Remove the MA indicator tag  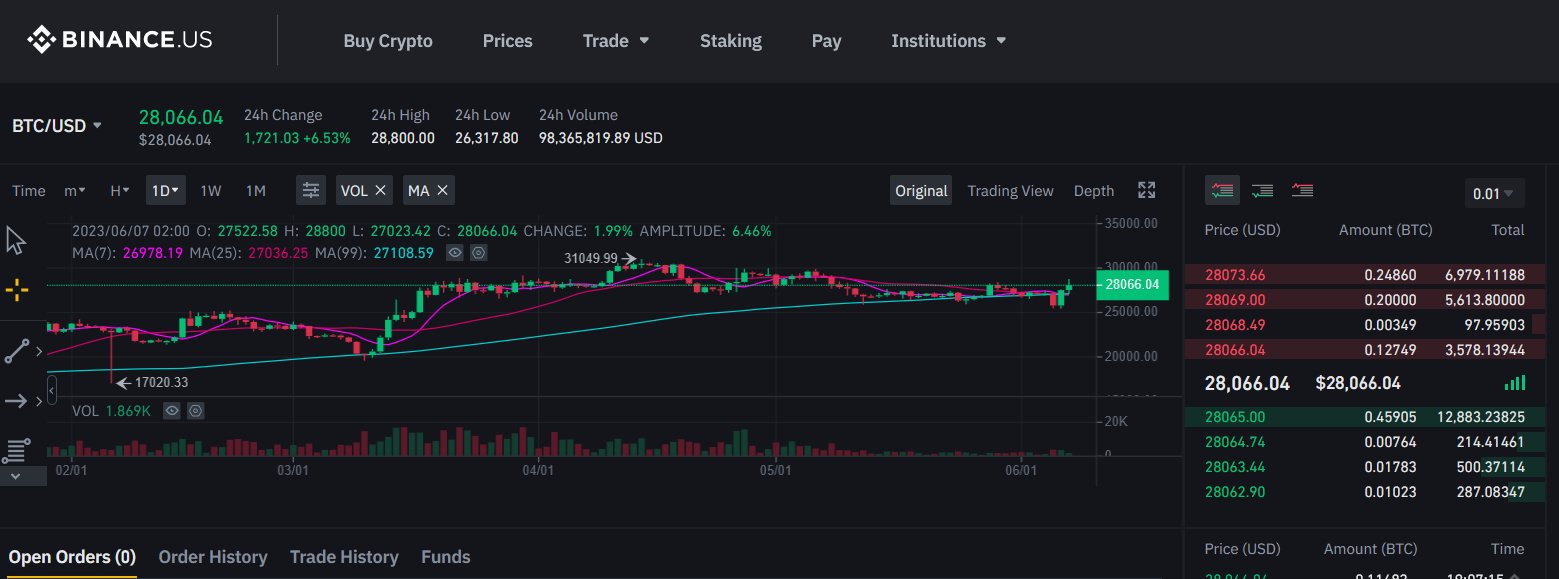[x=441, y=190]
